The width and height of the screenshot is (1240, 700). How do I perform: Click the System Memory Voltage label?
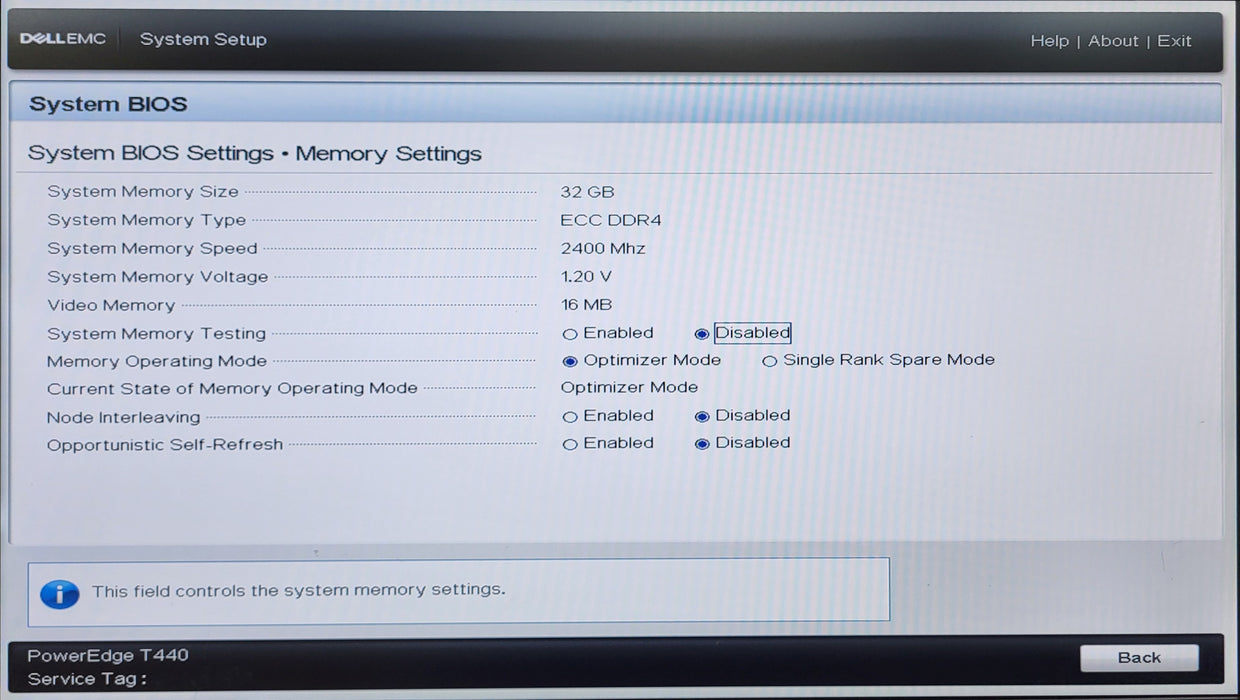[157, 277]
